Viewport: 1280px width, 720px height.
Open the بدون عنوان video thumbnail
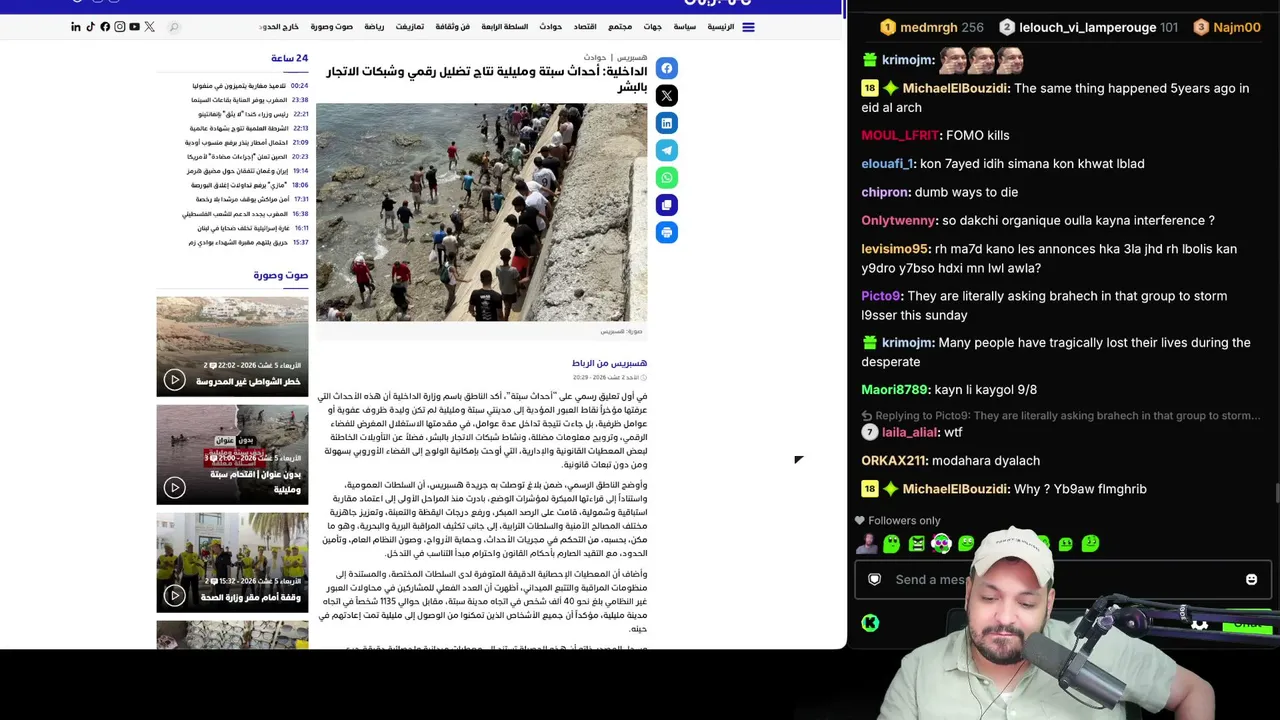(232, 455)
